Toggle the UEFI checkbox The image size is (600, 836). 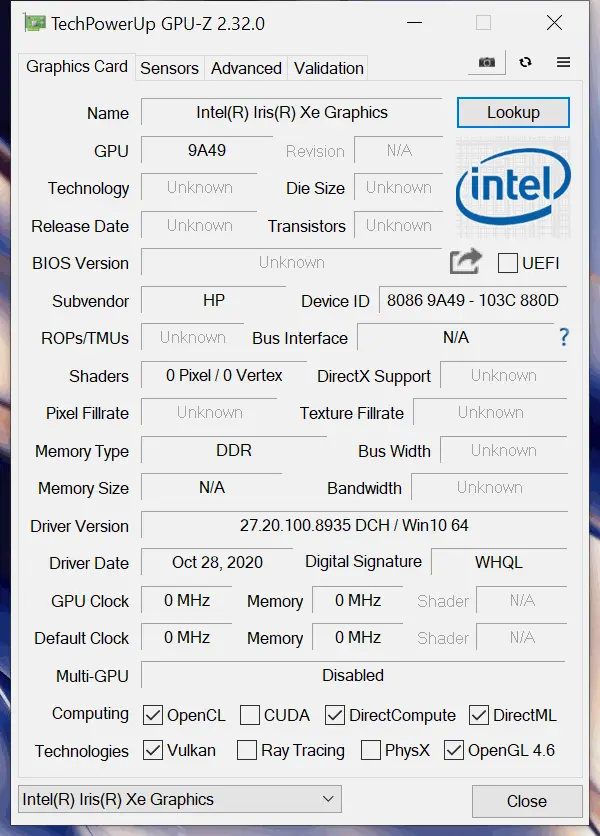click(x=508, y=262)
